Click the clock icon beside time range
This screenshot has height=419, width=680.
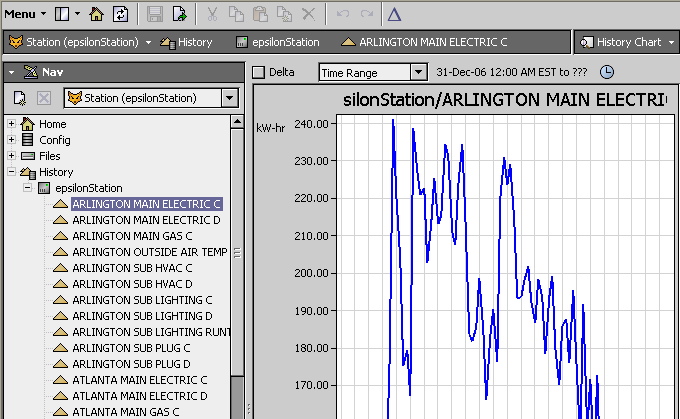tap(606, 72)
